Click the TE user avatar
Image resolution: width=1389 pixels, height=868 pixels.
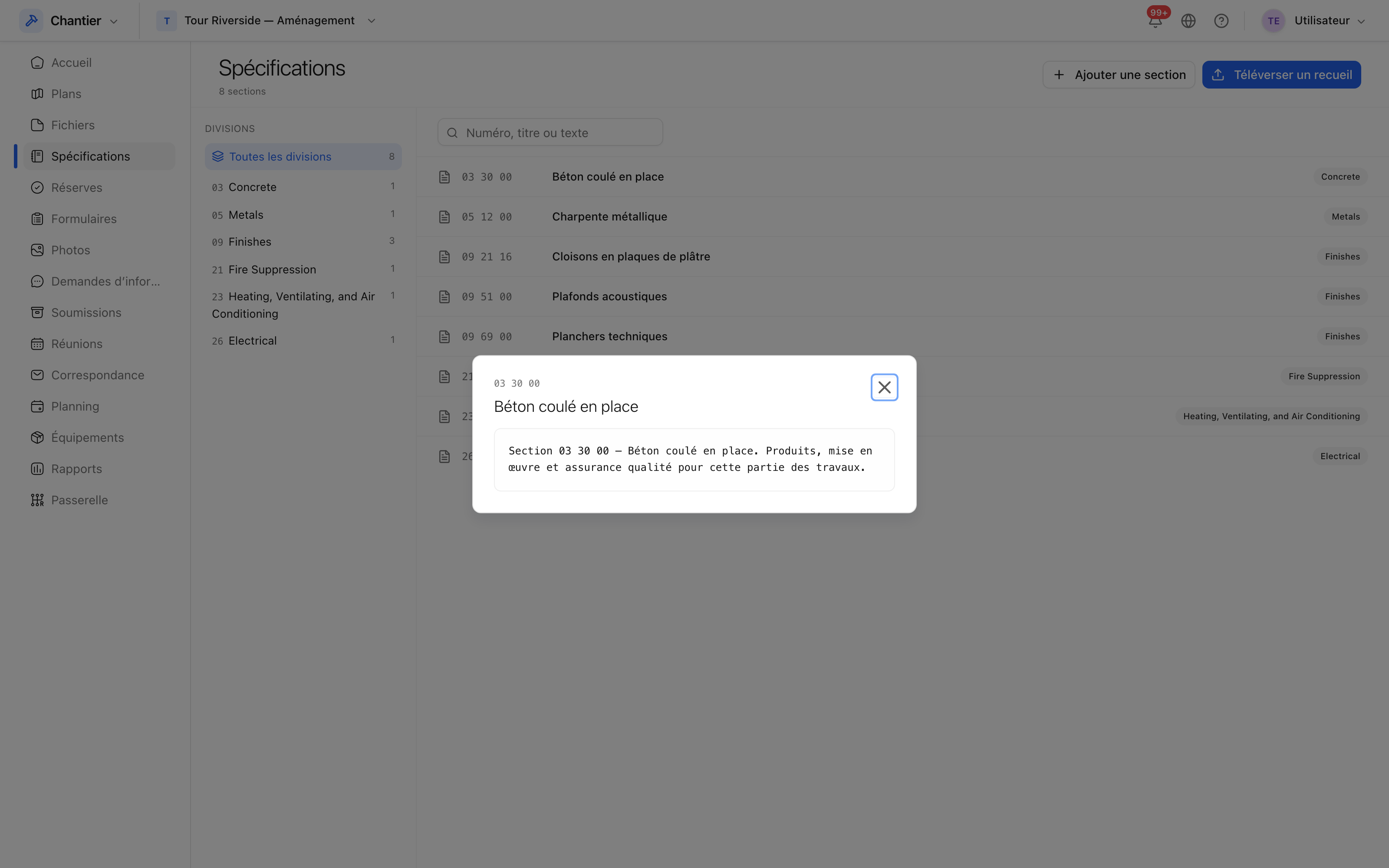pyautogui.click(x=1273, y=21)
